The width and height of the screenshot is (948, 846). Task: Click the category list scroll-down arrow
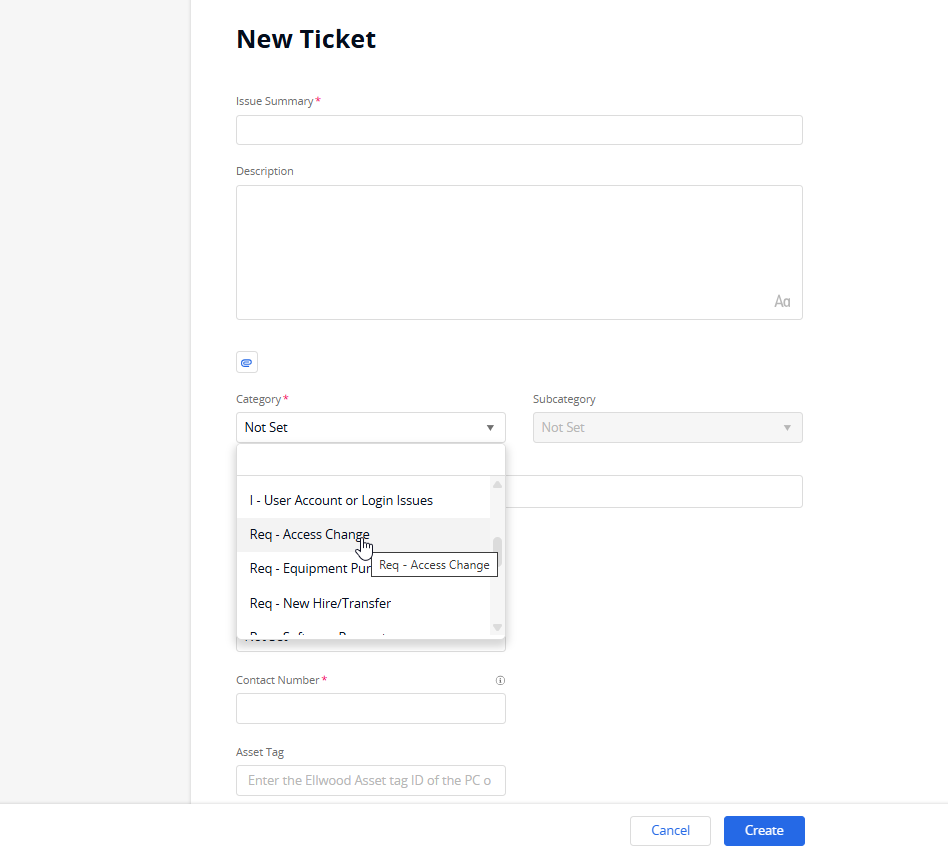coord(497,627)
